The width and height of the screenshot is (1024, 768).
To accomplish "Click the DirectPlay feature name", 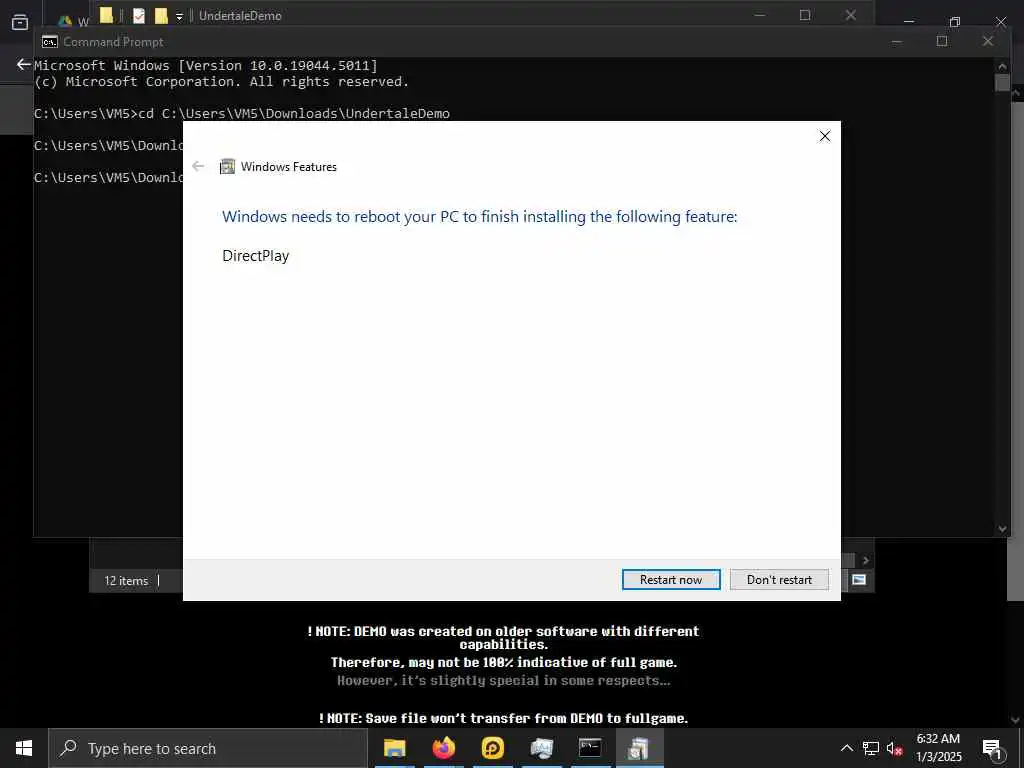I will pos(255,256).
